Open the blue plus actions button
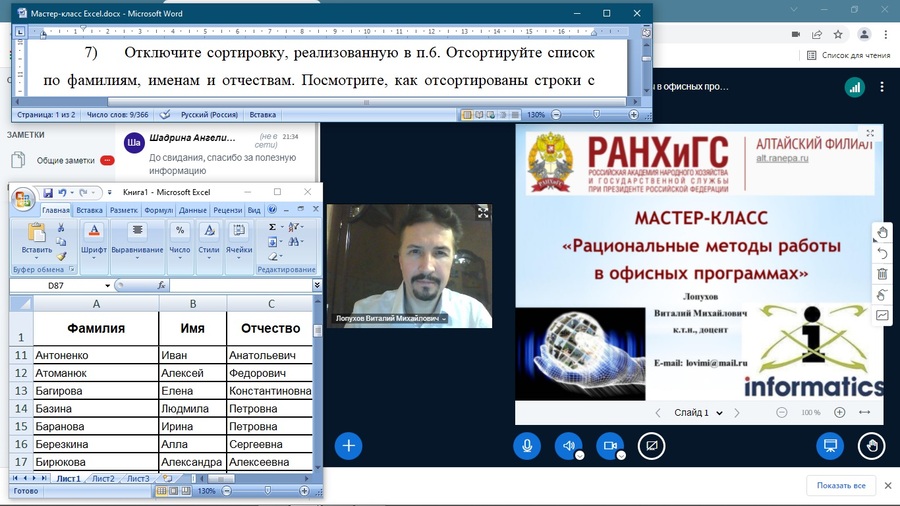This screenshot has height=506, width=900. [348, 446]
